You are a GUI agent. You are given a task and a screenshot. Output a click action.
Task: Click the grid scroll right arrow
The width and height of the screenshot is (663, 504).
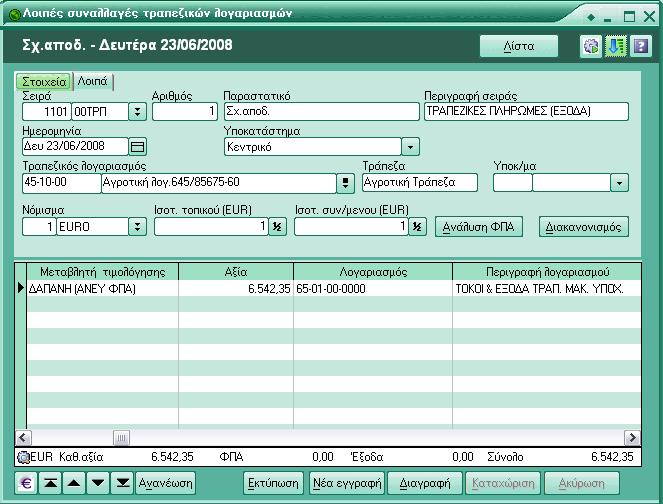(633, 438)
